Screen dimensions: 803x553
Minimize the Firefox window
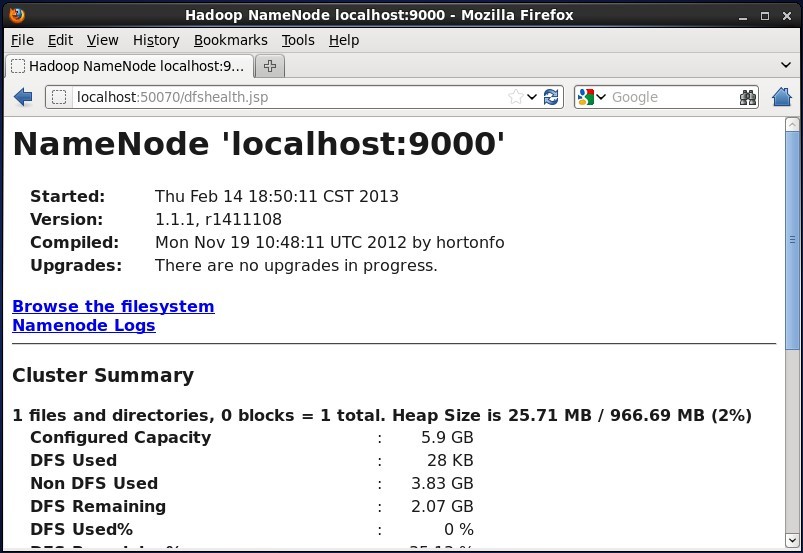[x=743, y=16]
